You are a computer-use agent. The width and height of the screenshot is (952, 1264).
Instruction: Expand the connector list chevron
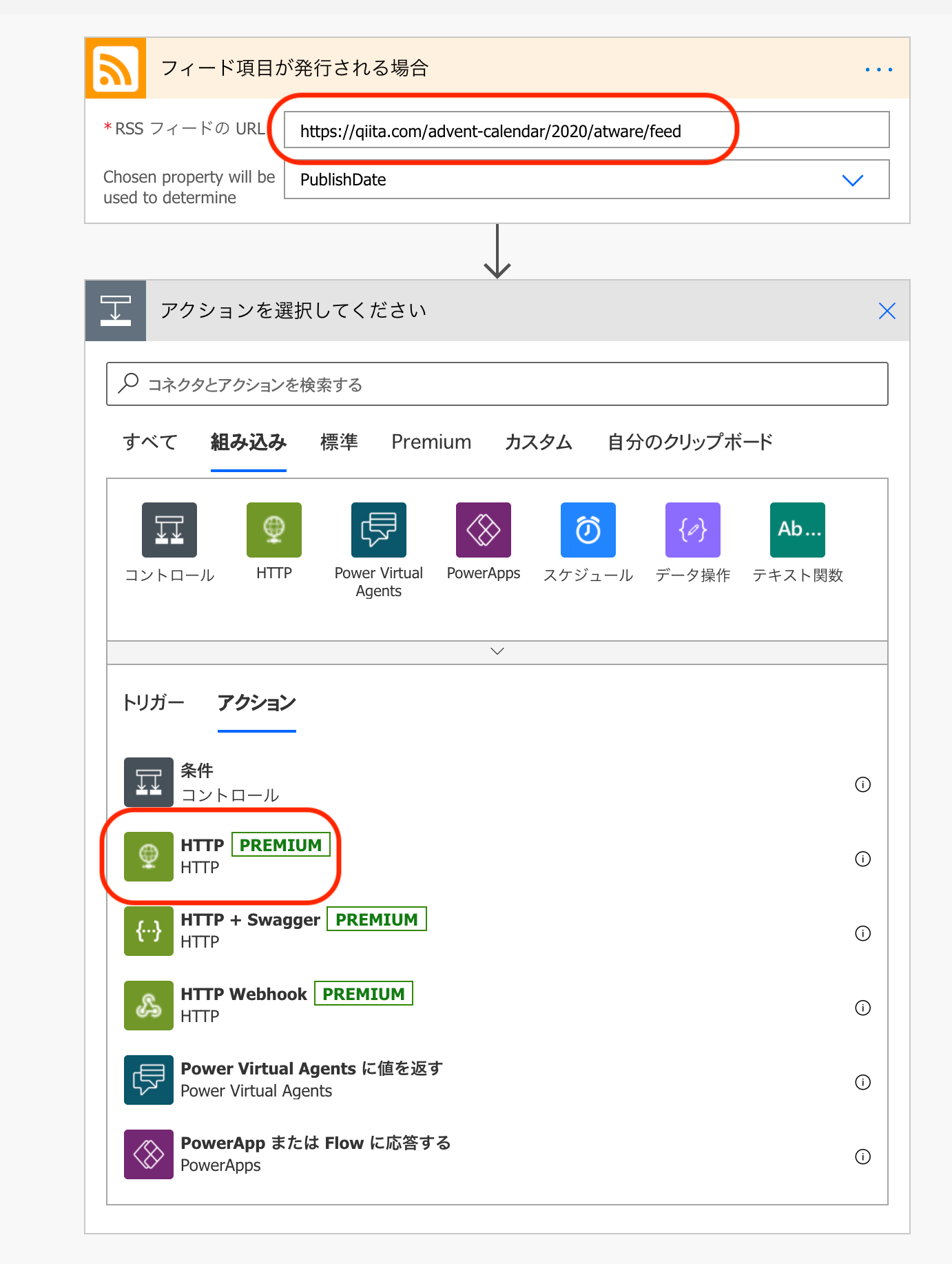(x=497, y=651)
